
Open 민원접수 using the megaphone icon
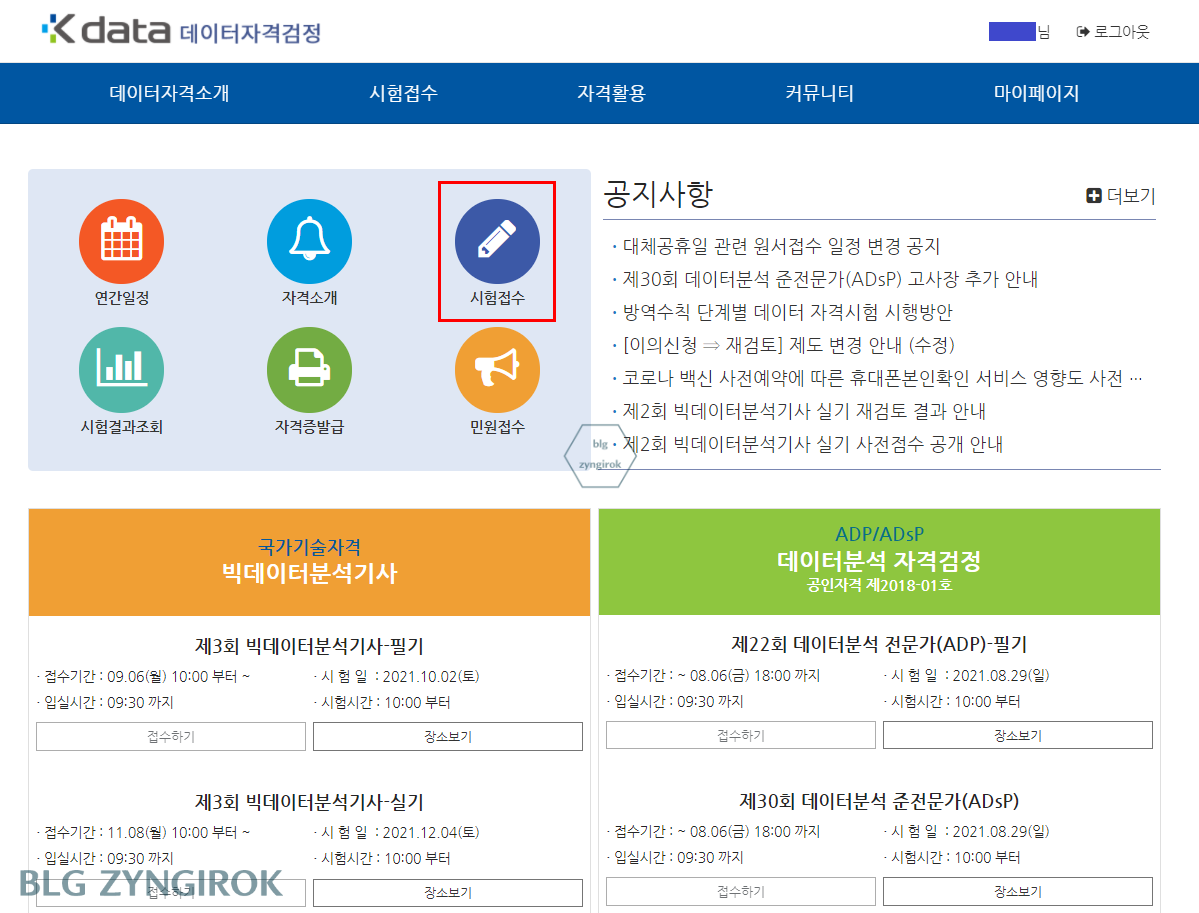pyautogui.click(x=497, y=370)
